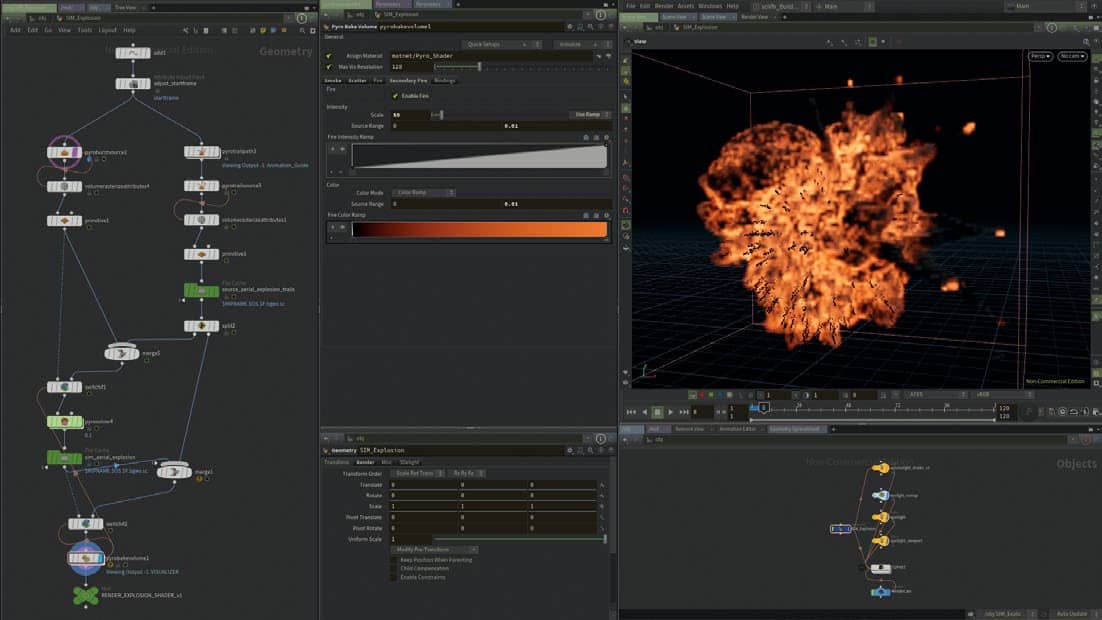Viewport: 1102px width, 620px height.
Task: Select the sim_aerial_explosion file cache node
Action: pos(65,458)
